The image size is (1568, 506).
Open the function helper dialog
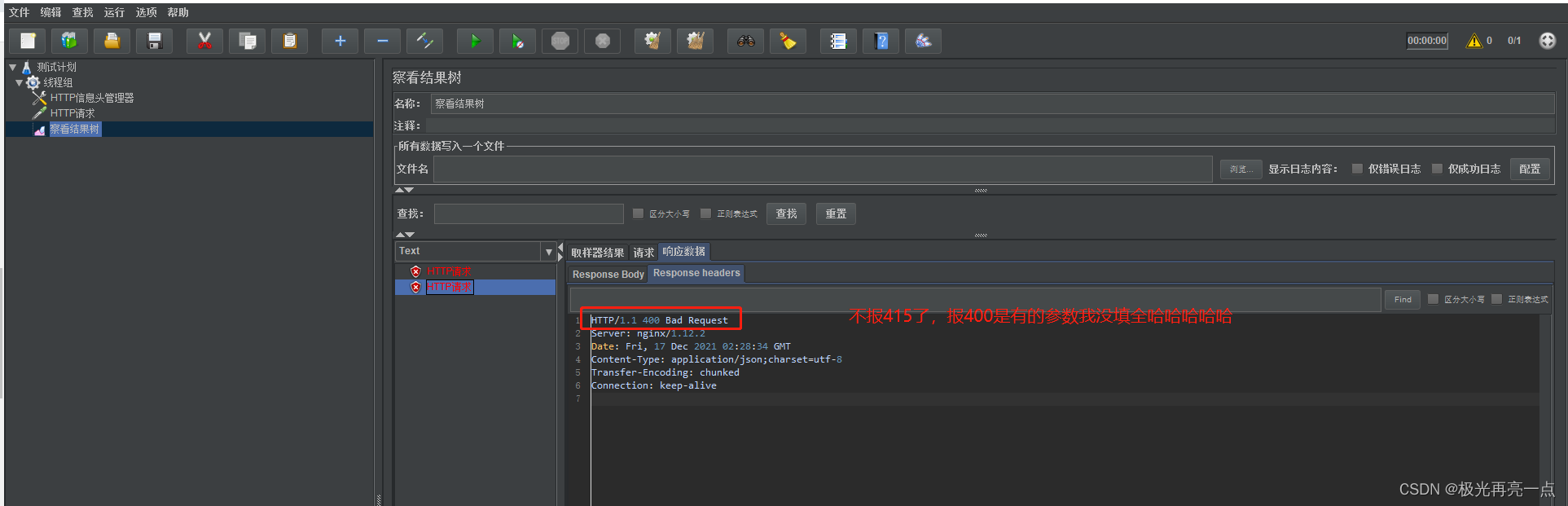[839, 41]
